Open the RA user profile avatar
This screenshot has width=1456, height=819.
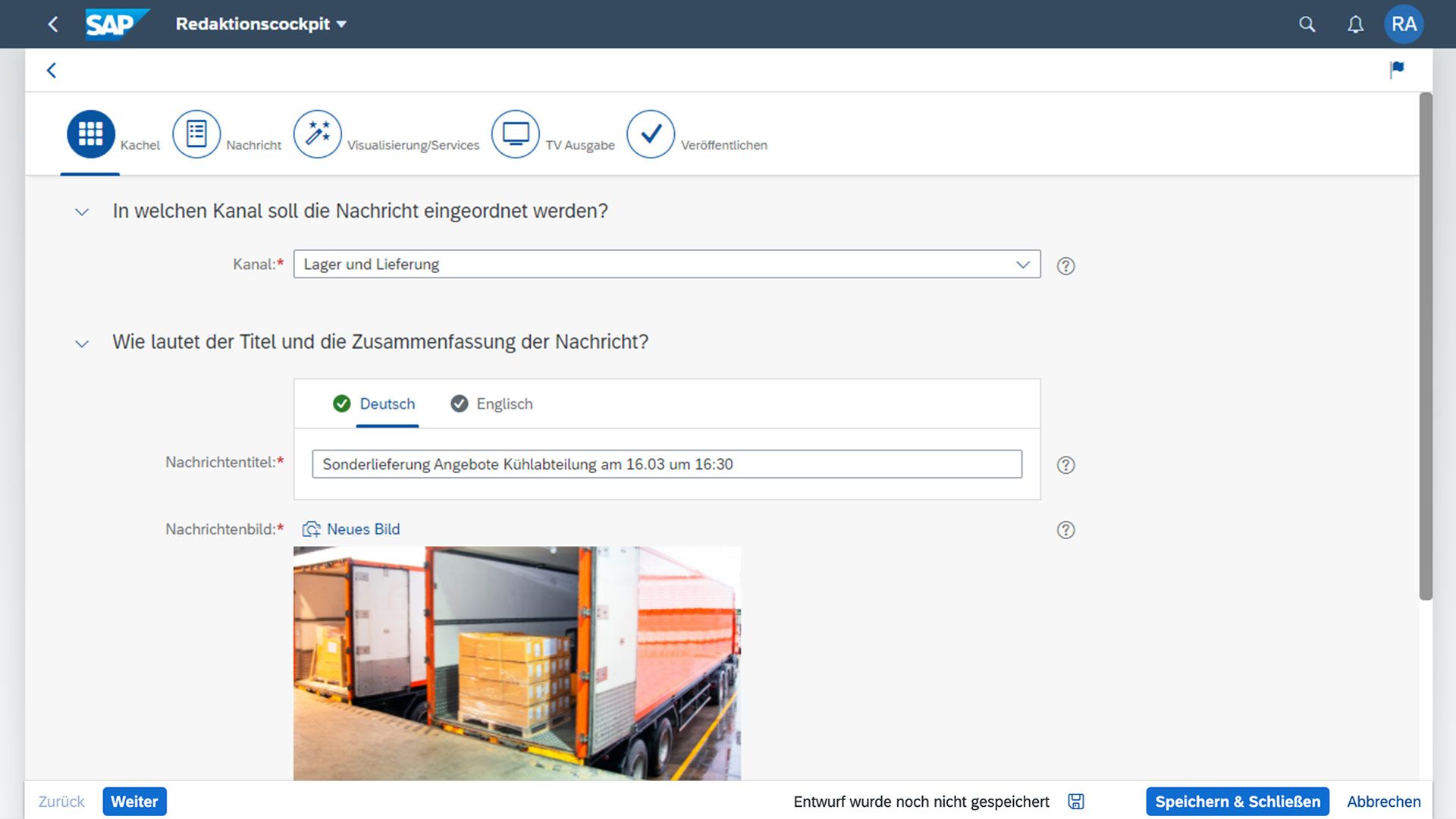tap(1404, 24)
